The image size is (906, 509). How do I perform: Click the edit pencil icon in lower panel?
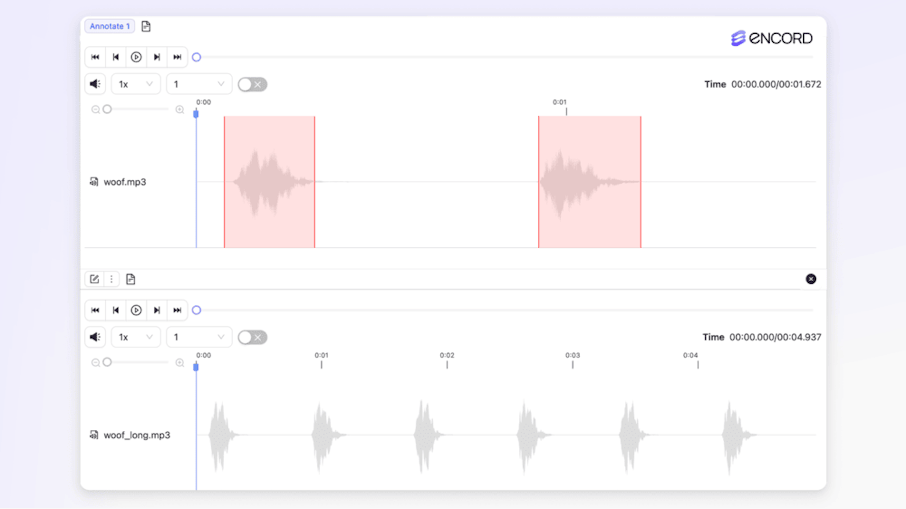coord(95,279)
